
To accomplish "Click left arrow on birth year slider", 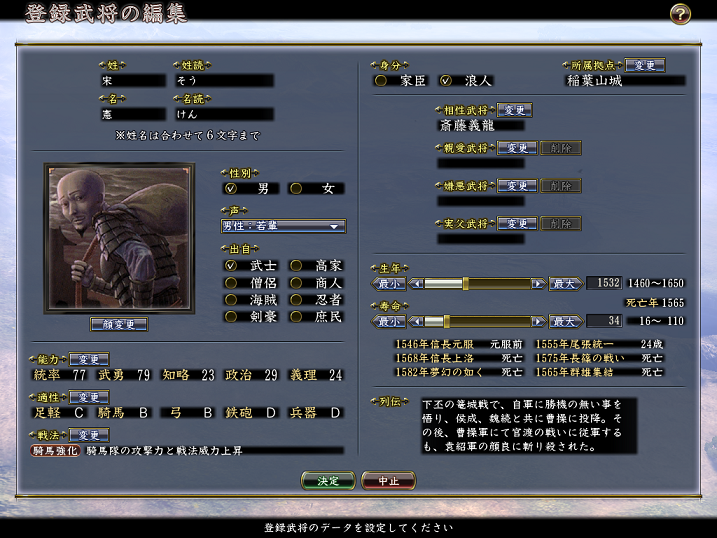I will coord(416,284).
